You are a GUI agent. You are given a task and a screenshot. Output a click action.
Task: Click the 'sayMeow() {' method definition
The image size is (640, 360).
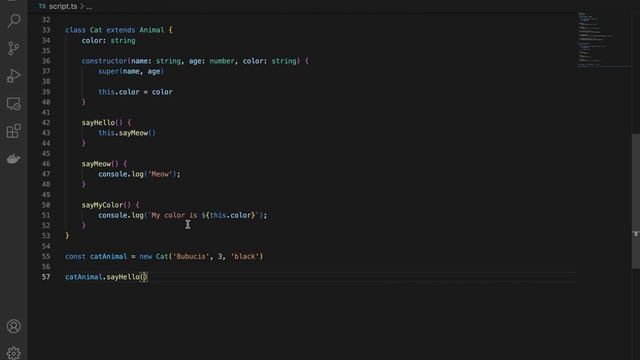pyautogui.click(x=104, y=164)
